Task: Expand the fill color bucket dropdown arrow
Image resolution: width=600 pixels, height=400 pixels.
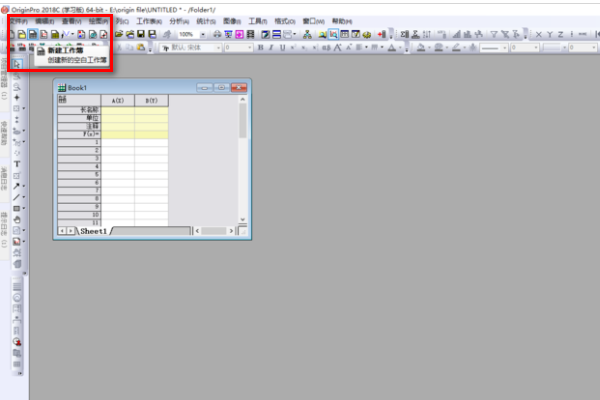Action: coord(429,48)
